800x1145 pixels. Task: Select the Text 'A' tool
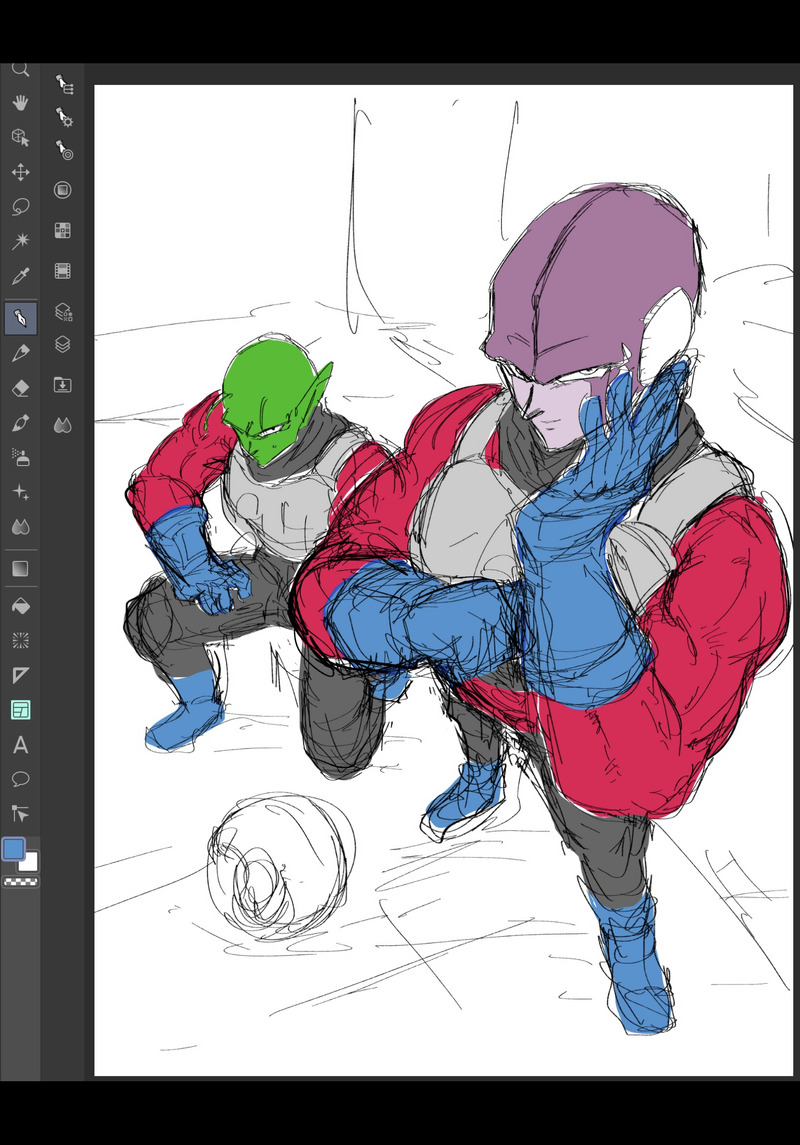point(20,745)
